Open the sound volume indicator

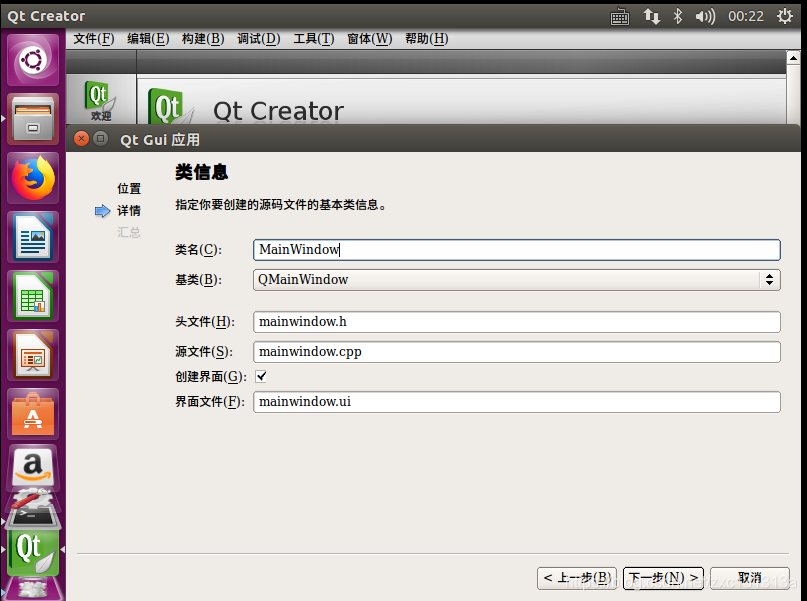[x=705, y=16]
